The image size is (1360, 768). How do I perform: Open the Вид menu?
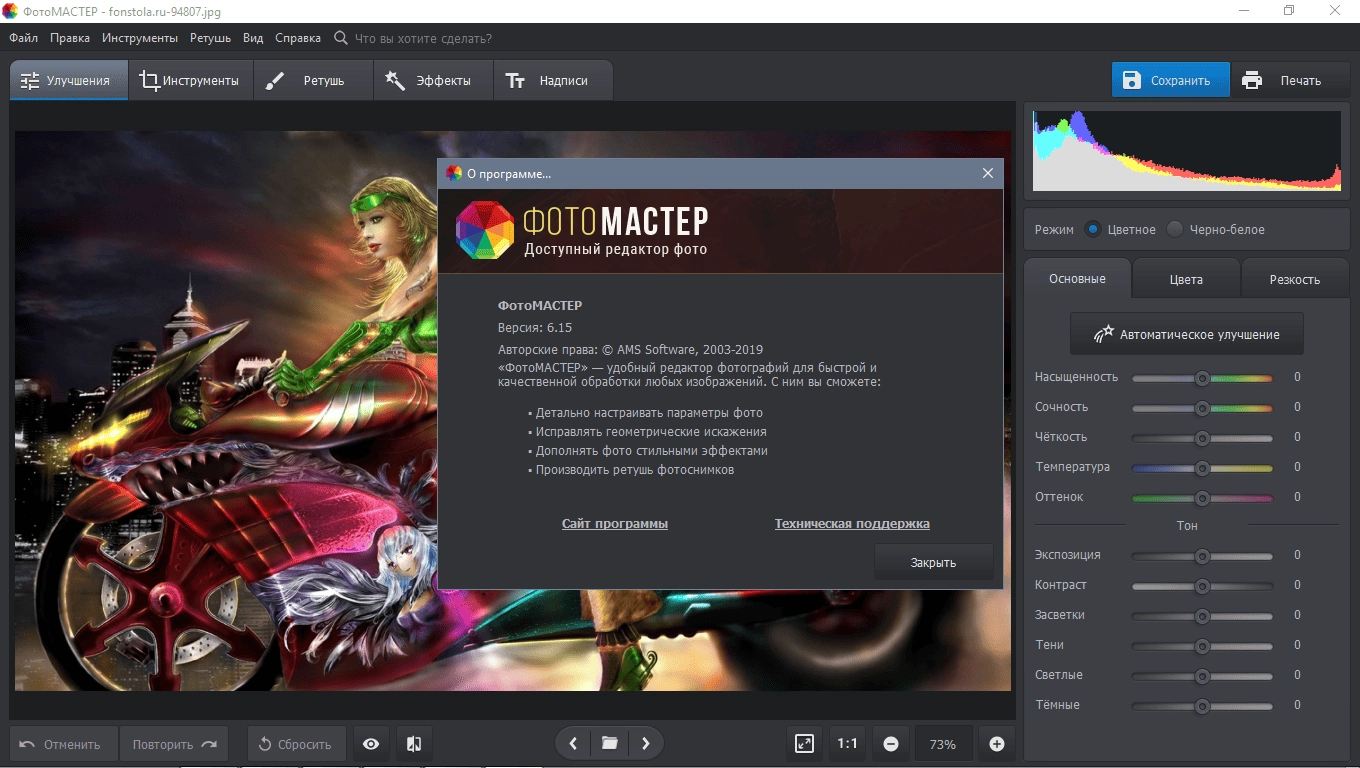coord(253,38)
